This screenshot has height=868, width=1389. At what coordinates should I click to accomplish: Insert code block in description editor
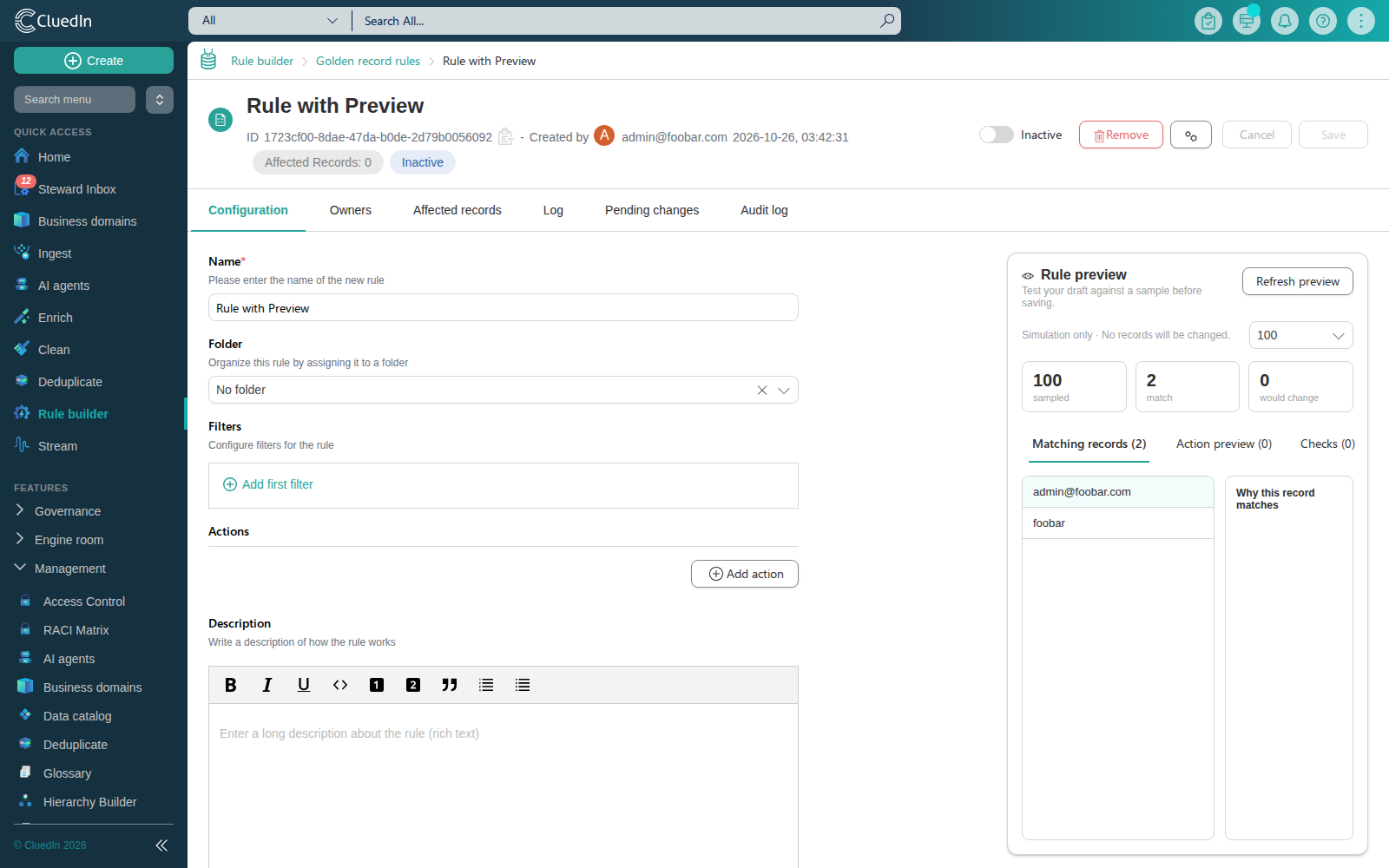pos(340,685)
